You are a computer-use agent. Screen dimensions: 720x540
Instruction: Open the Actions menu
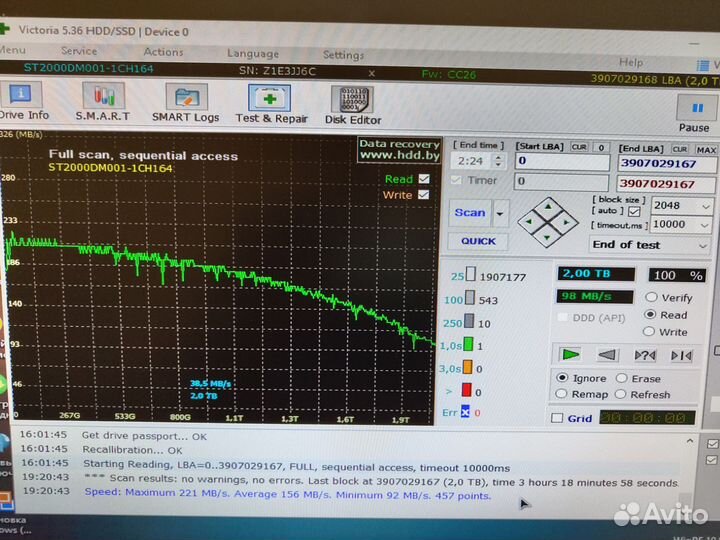(163, 52)
